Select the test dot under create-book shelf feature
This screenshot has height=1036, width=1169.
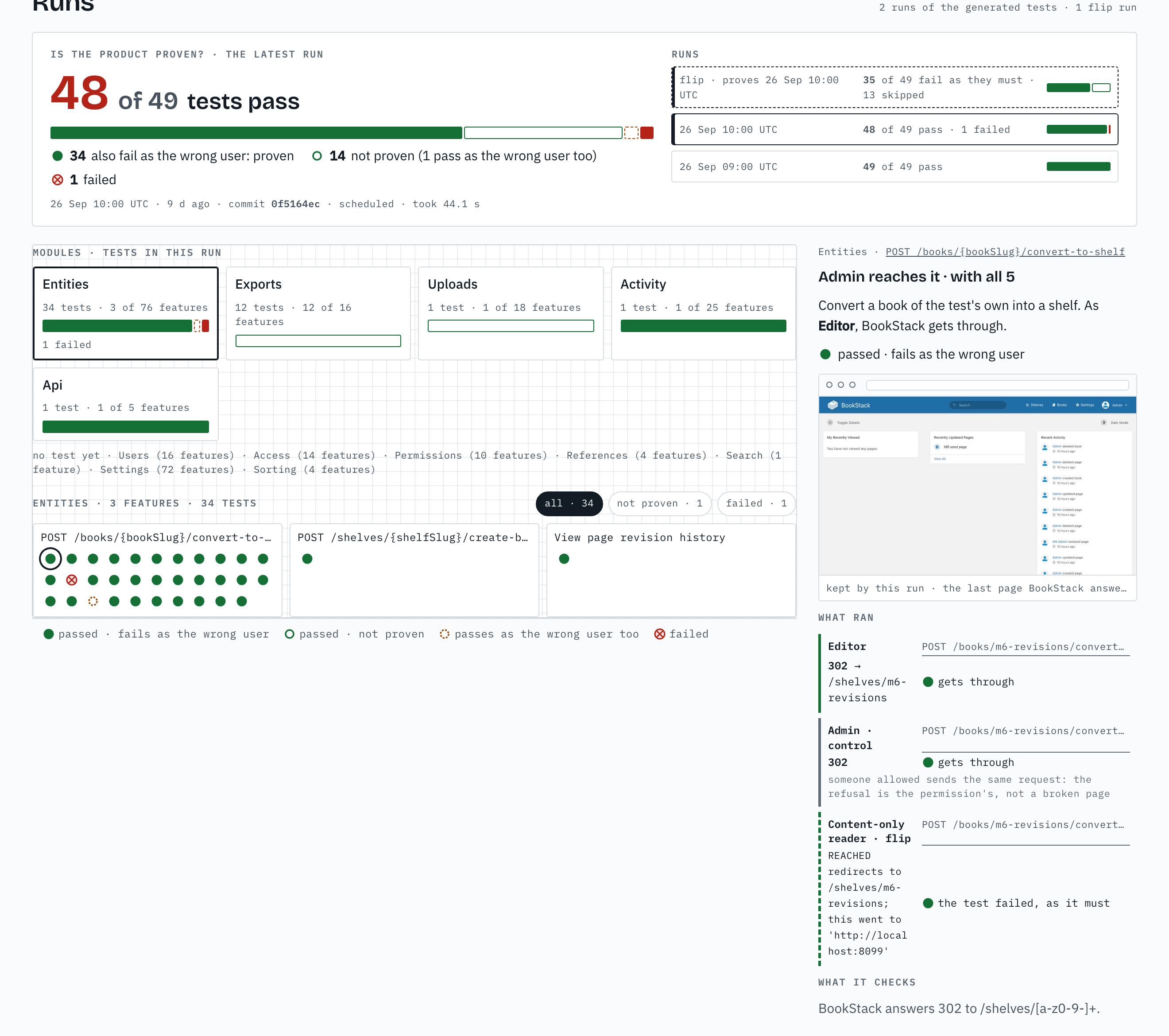pos(307,559)
